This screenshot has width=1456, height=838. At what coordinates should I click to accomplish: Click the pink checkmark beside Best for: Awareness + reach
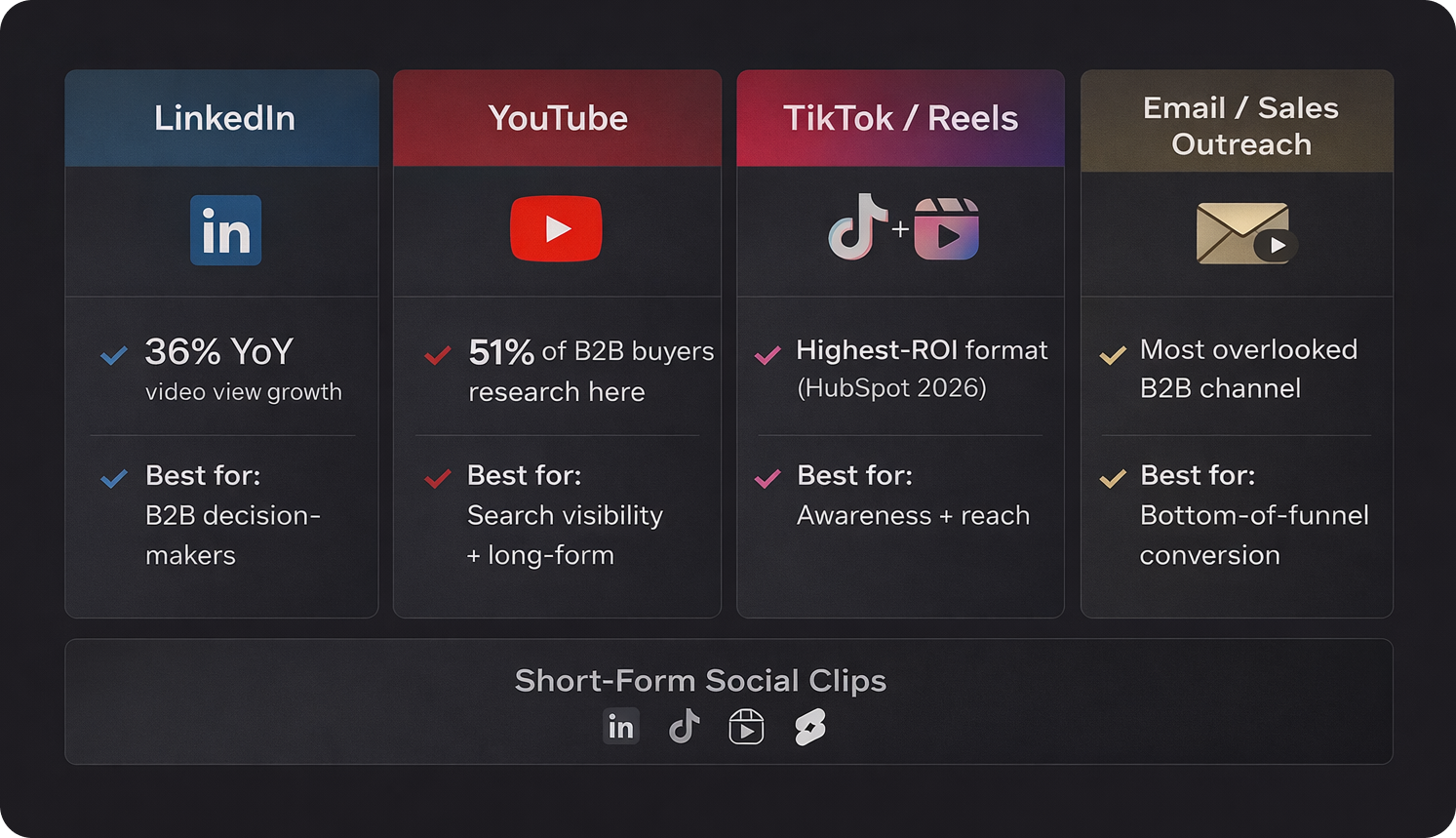point(767,479)
